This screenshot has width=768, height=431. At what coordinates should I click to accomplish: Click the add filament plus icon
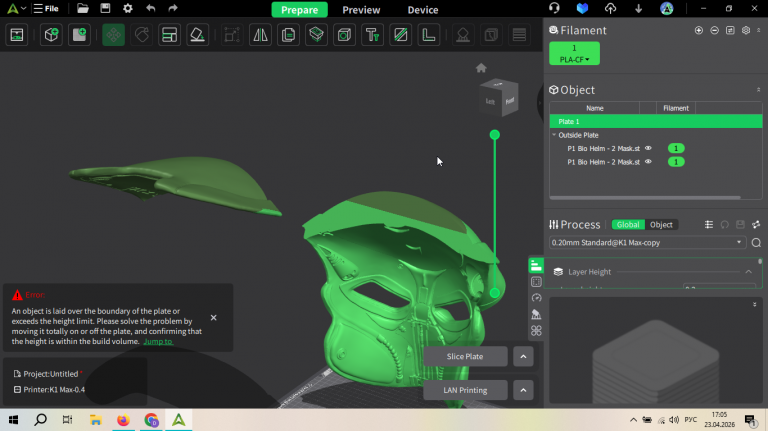[x=698, y=30]
